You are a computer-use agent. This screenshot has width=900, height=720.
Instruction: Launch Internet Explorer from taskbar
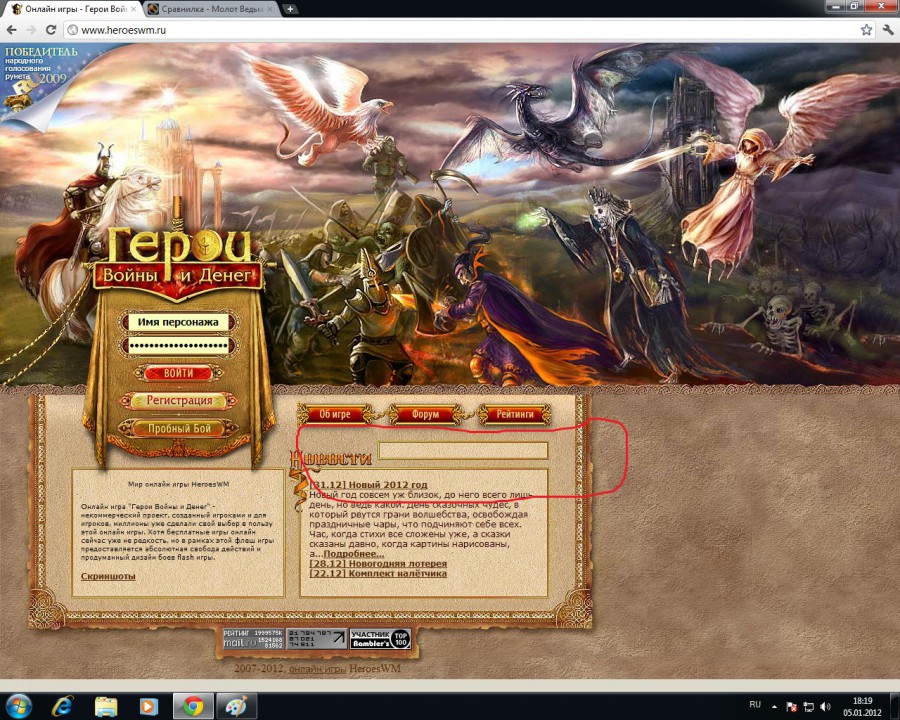click(61, 706)
